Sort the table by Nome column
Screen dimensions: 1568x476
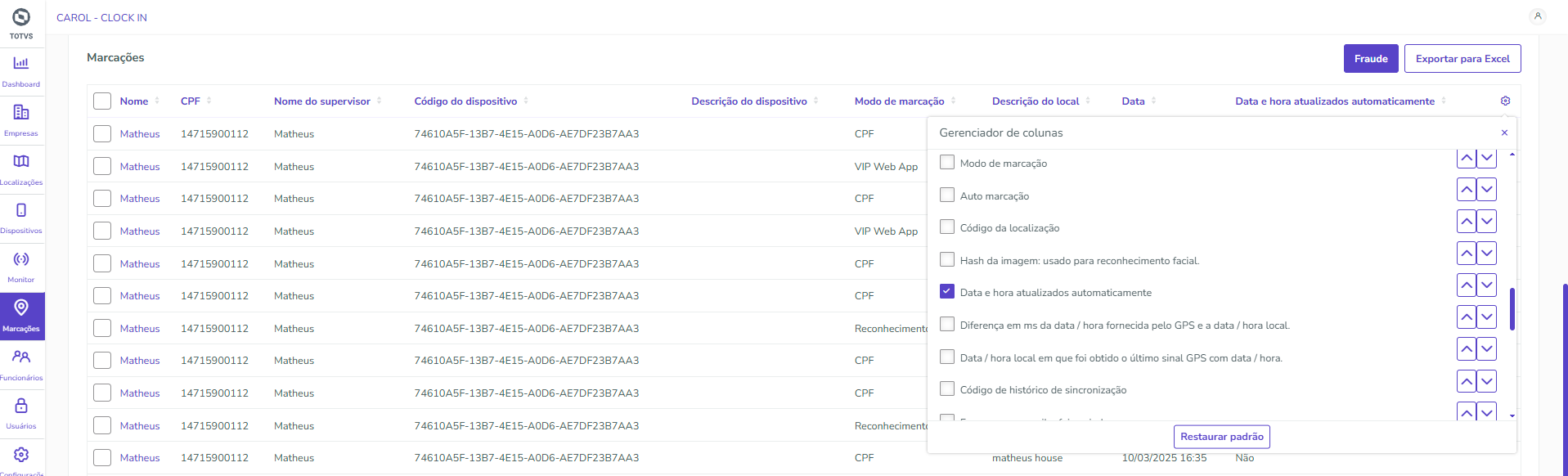point(134,101)
